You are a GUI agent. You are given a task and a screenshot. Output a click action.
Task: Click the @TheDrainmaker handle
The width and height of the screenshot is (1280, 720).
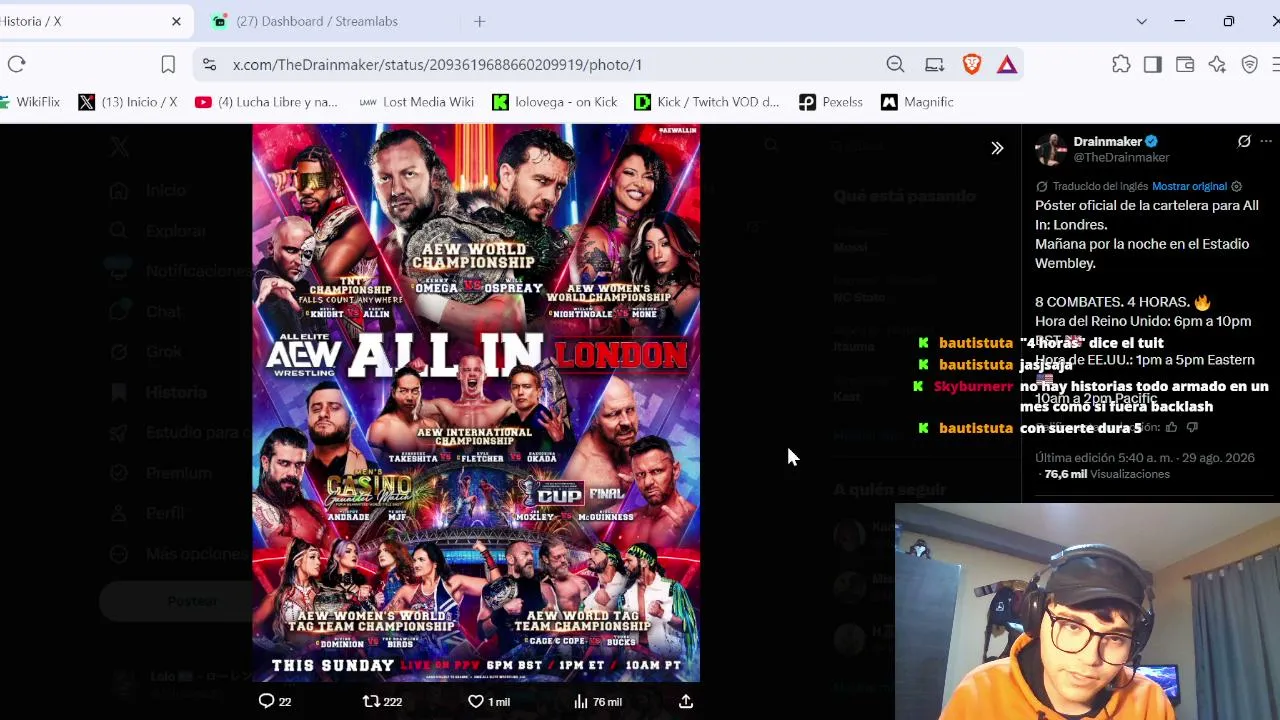[x=1121, y=158]
